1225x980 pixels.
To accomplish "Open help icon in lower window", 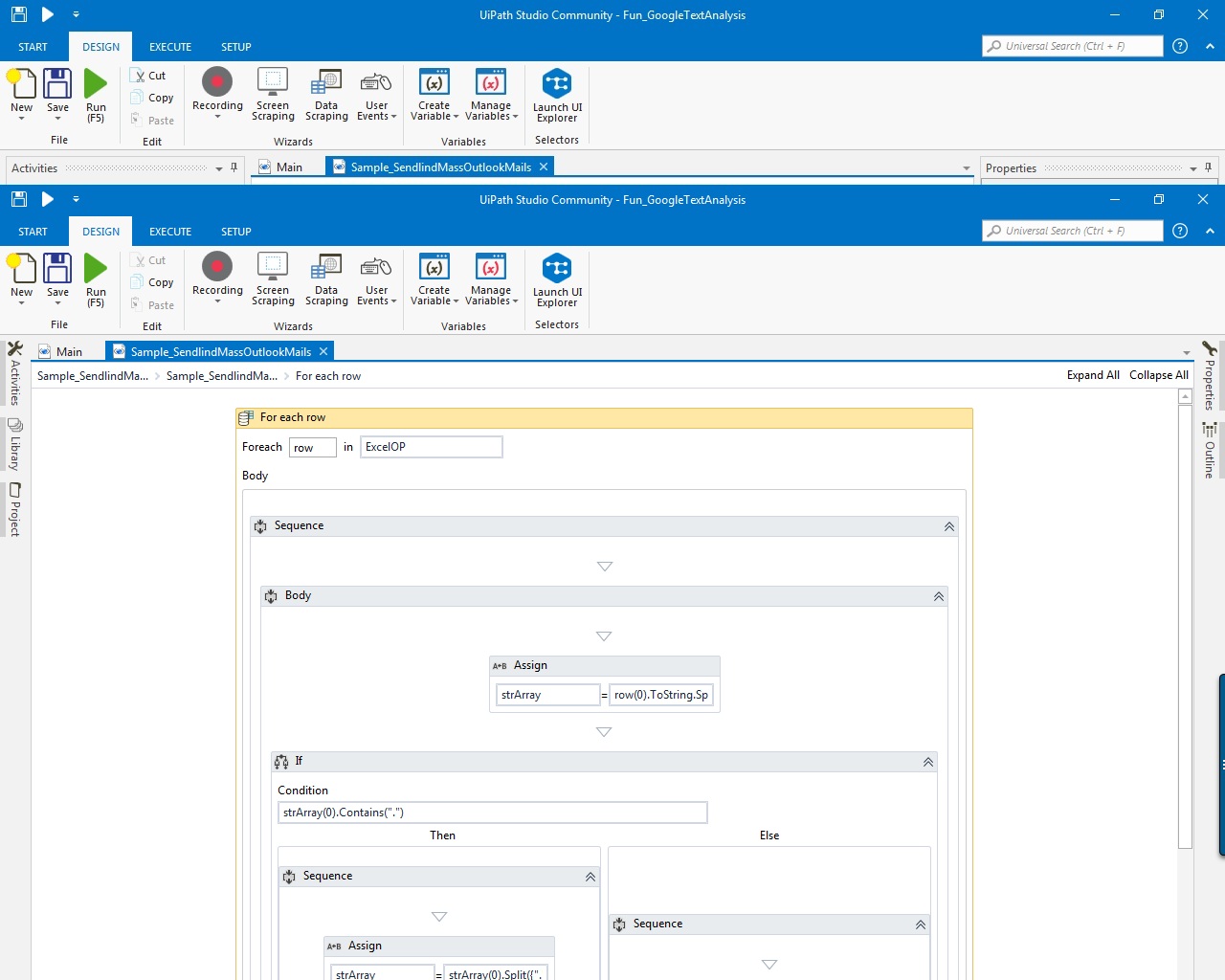I will (1180, 231).
